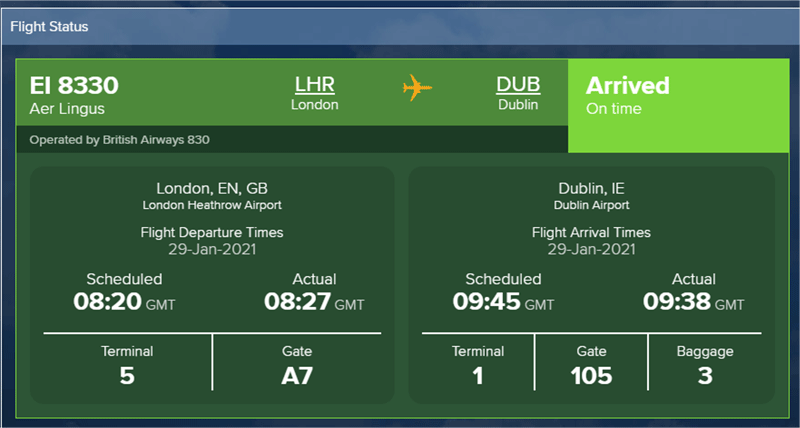Click the actual departure time 08:27
The image size is (800, 428).
pos(297,301)
